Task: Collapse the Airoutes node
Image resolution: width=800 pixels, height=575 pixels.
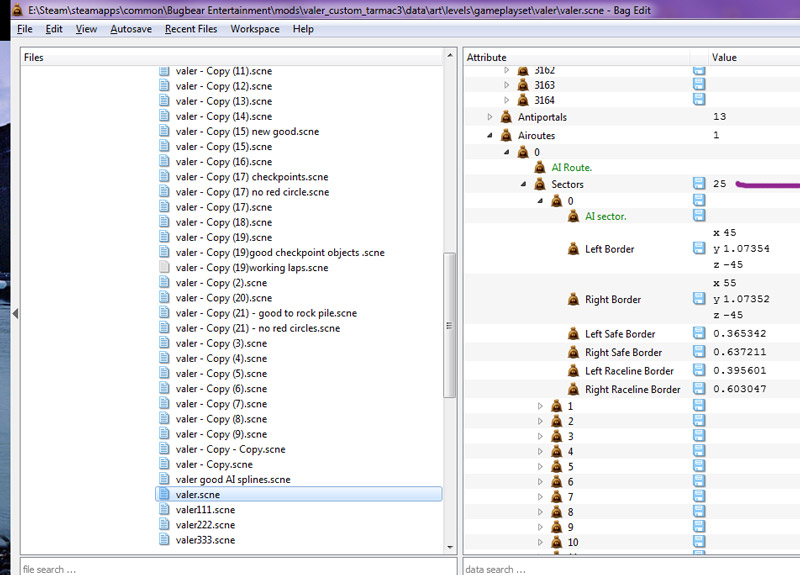Action: (490, 135)
